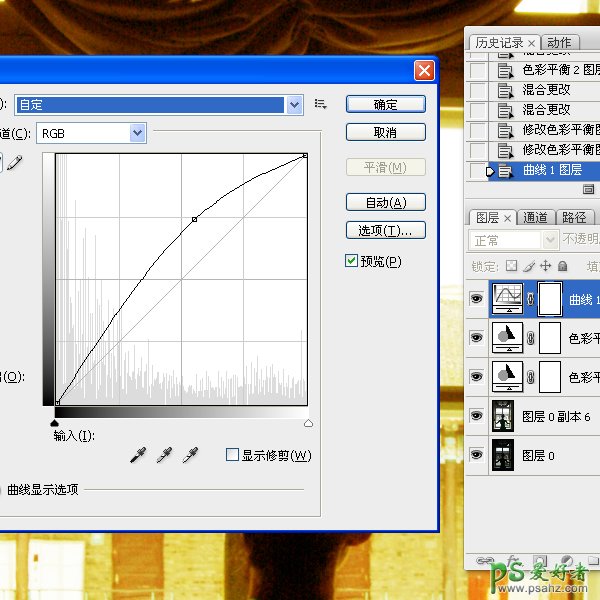Open the curves preset options menu icon
The image size is (600, 600).
tap(321, 104)
